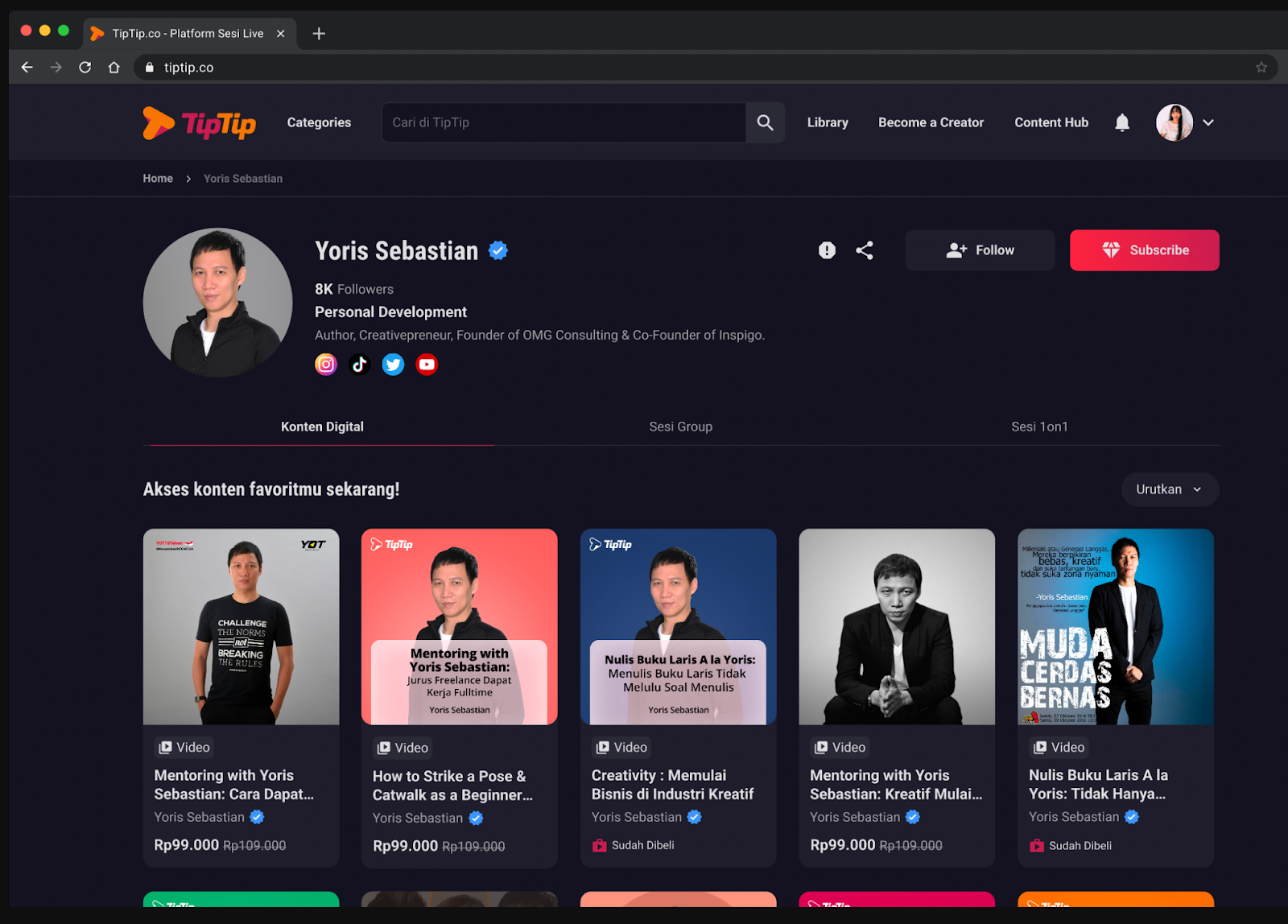The image size is (1288, 924).
Task: Open the Challenge the Norms t-shirt video thumbnail
Action: (x=242, y=627)
